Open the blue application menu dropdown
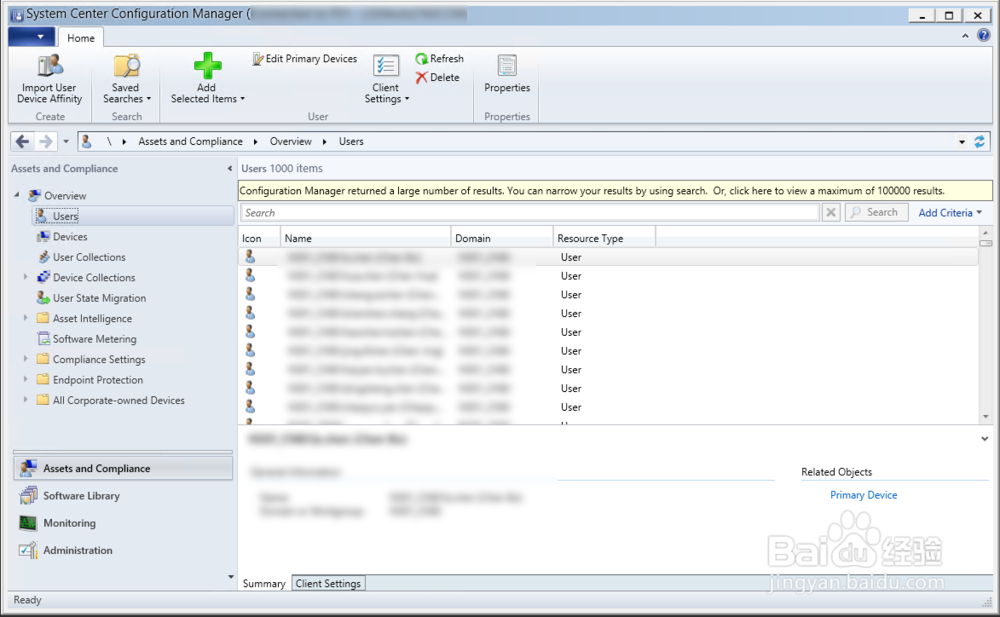This screenshot has height=617, width=1000. click(31, 37)
